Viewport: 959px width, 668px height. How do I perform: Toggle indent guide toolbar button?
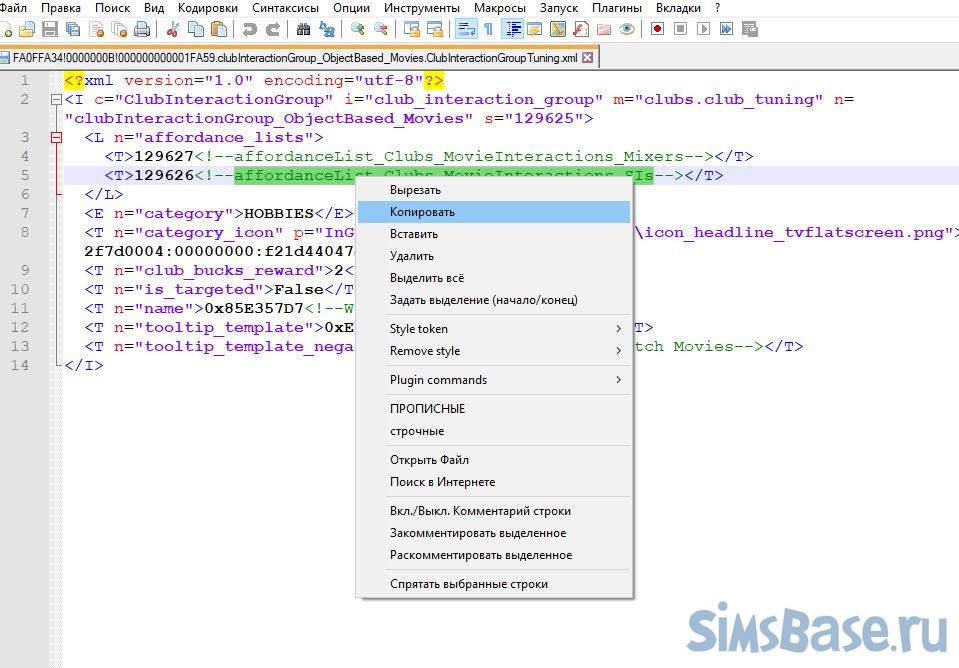tap(513, 29)
